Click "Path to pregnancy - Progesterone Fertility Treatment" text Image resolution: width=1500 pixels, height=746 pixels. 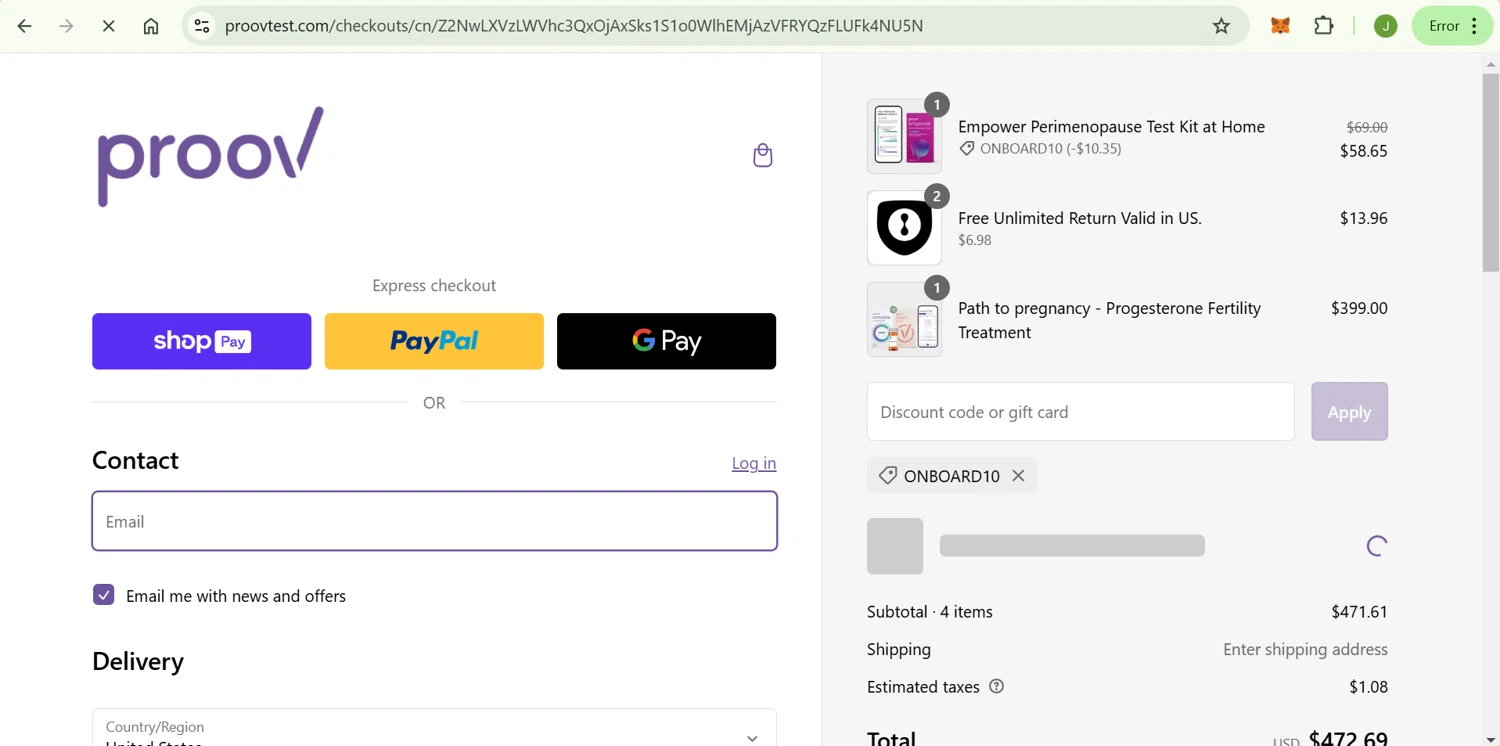[x=1109, y=320]
